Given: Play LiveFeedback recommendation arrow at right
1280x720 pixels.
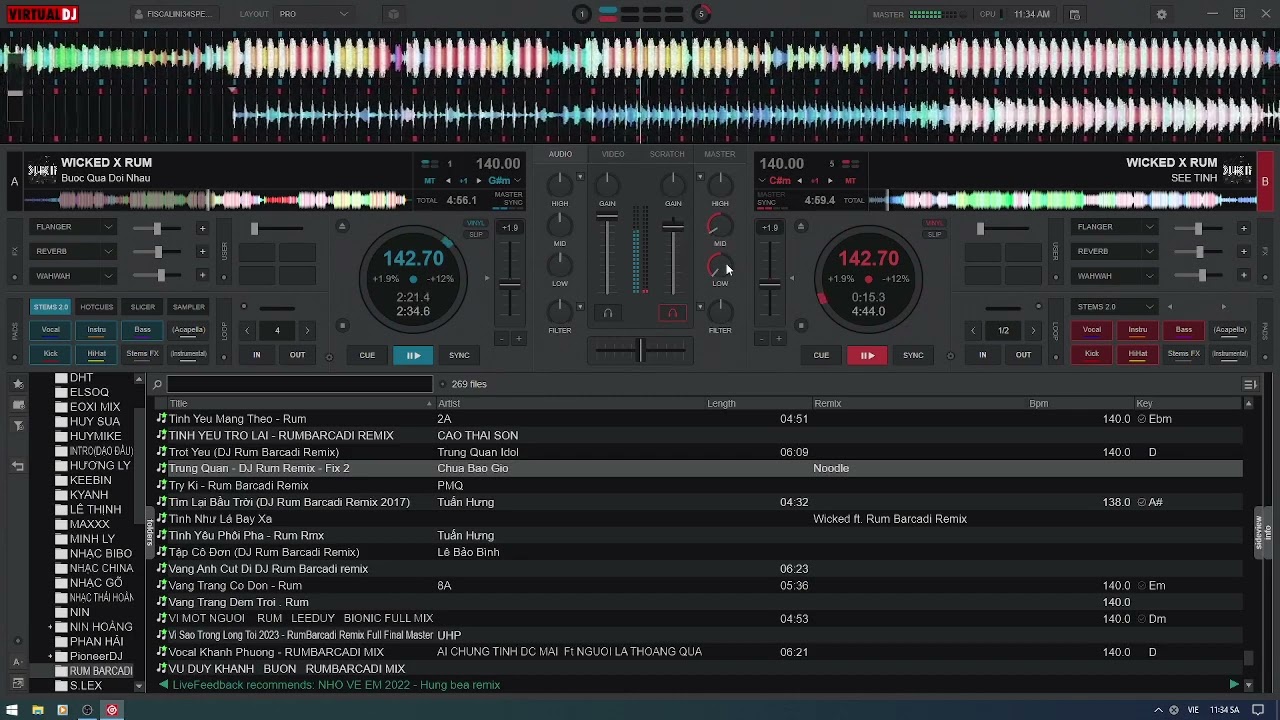Looking at the screenshot, I should click(1234, 685).
